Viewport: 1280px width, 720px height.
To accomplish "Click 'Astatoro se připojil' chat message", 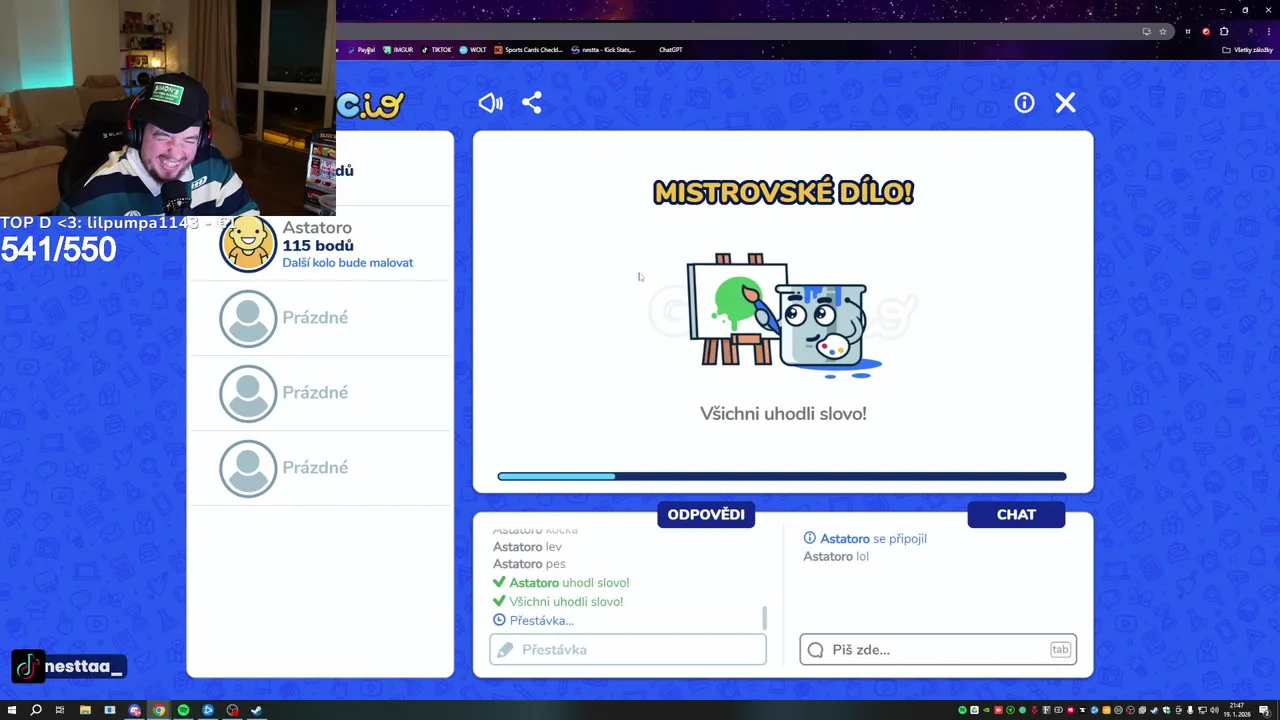I will [865, 539].
